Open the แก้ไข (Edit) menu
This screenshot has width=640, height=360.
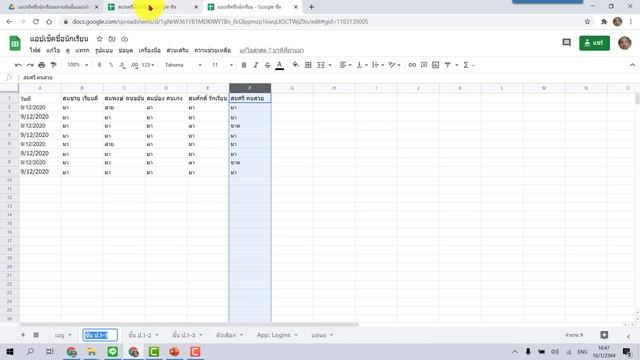click(x=53, y=50)
